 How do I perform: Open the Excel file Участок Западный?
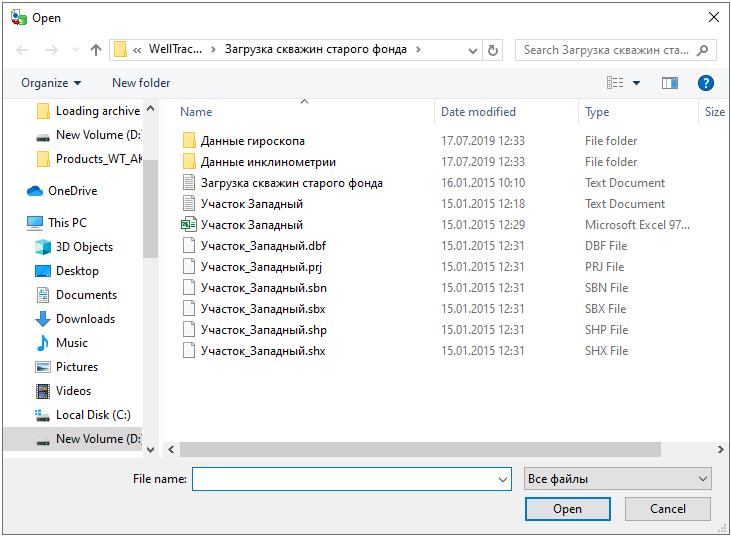click(251, 225)
